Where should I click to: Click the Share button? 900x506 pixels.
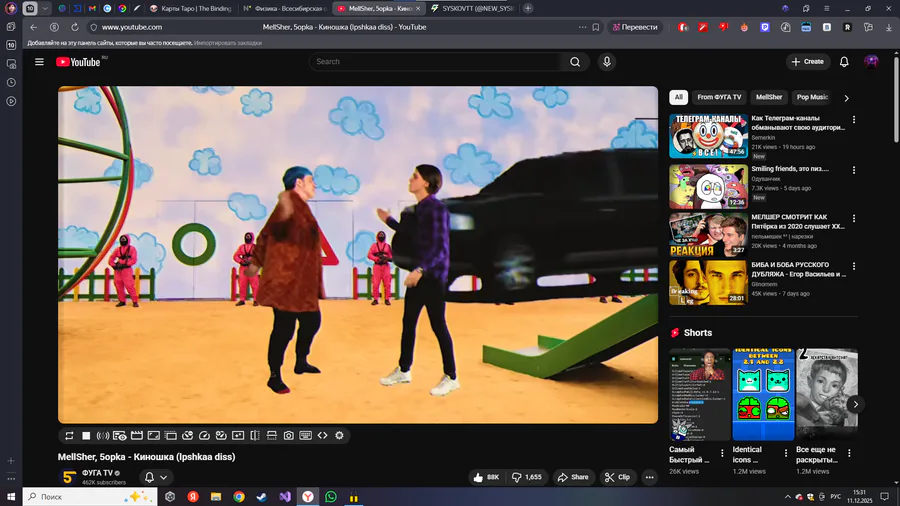(x=573, y=477)
